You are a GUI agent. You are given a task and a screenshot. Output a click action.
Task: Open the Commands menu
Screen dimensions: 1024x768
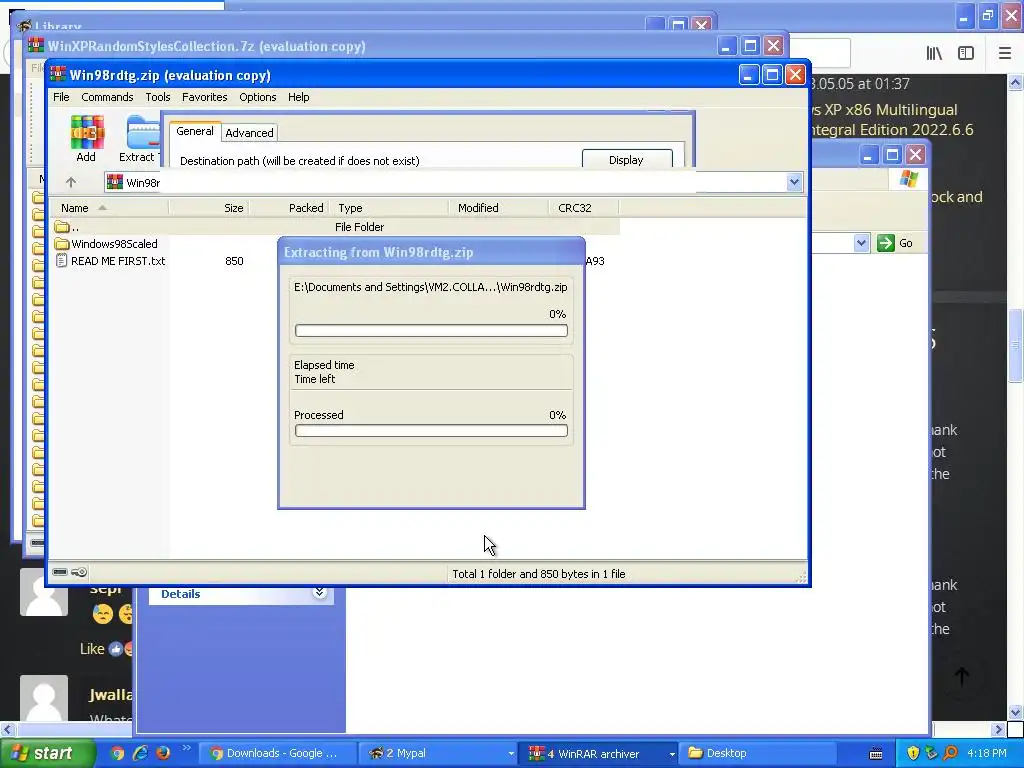107,97
